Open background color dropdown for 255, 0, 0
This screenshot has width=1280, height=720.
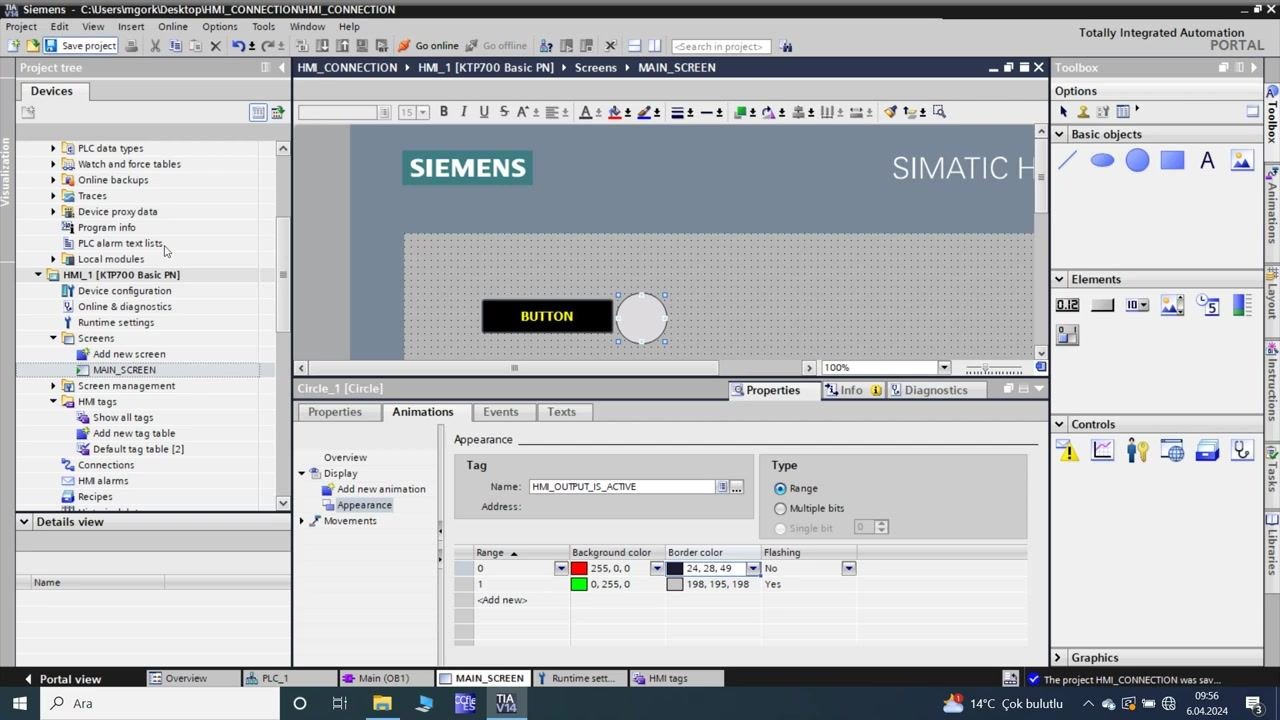click(x=657, y=569)
